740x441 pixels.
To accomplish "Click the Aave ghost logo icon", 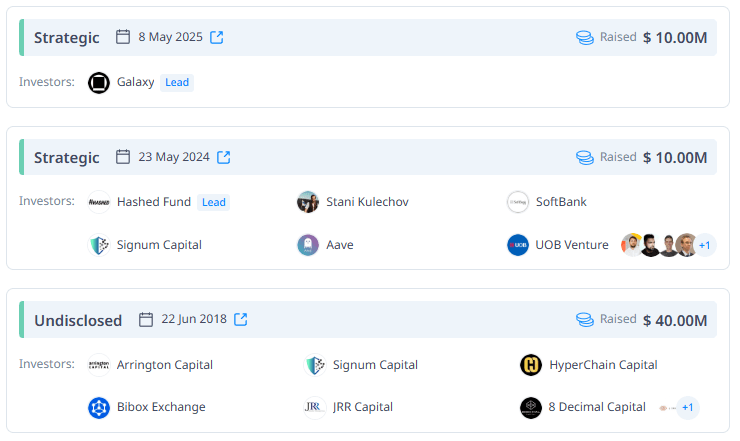I will pyautogui.click(x=308, y=245).
